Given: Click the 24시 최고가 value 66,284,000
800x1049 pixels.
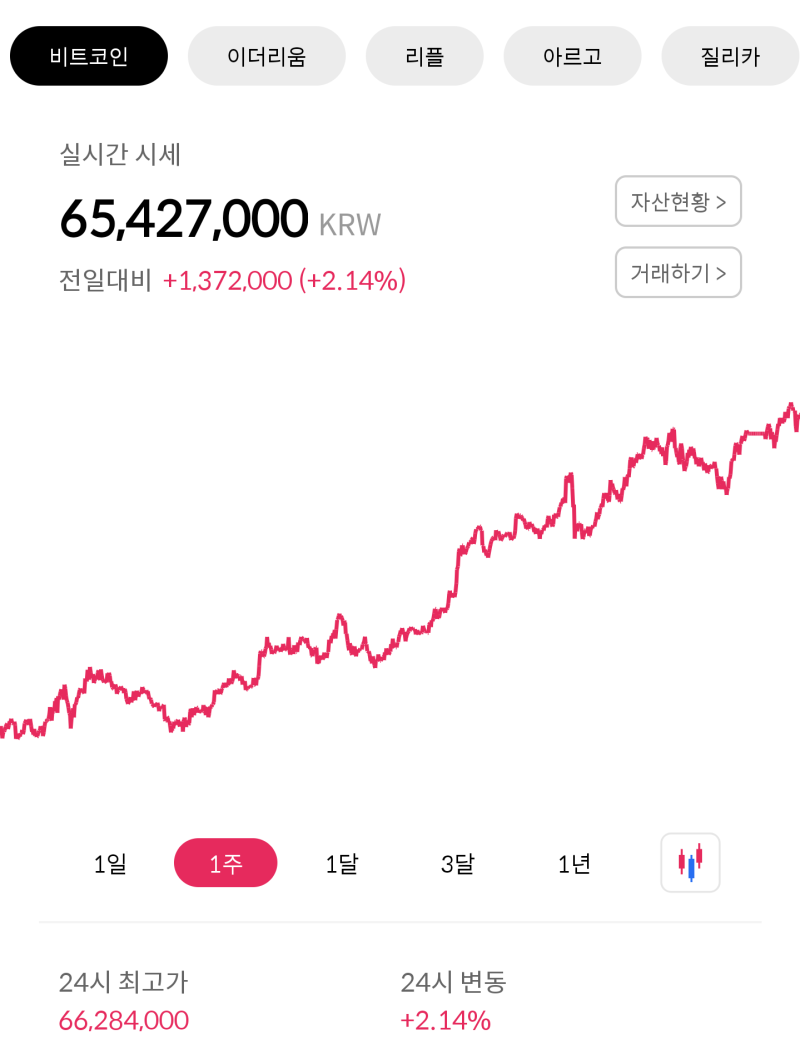Looking at the screenshot, I should (x=122, y=1020).
